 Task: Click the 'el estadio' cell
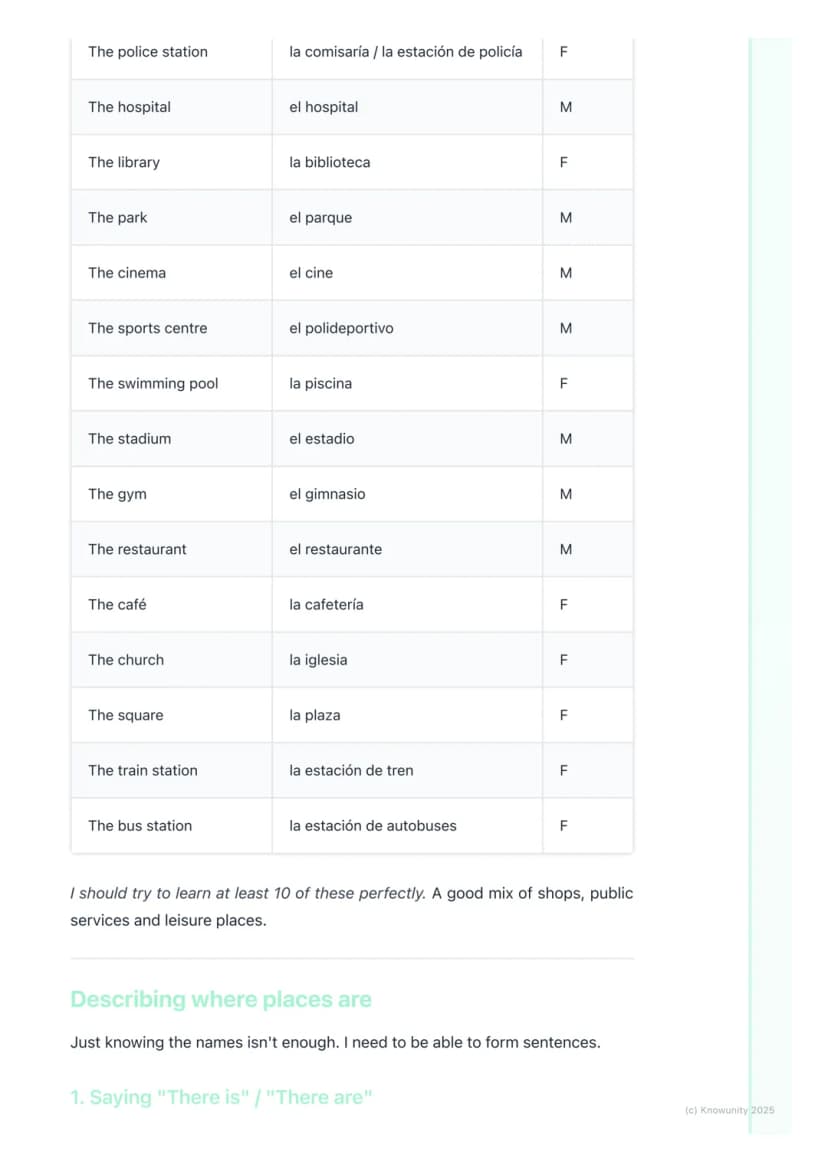click(407, 439)
